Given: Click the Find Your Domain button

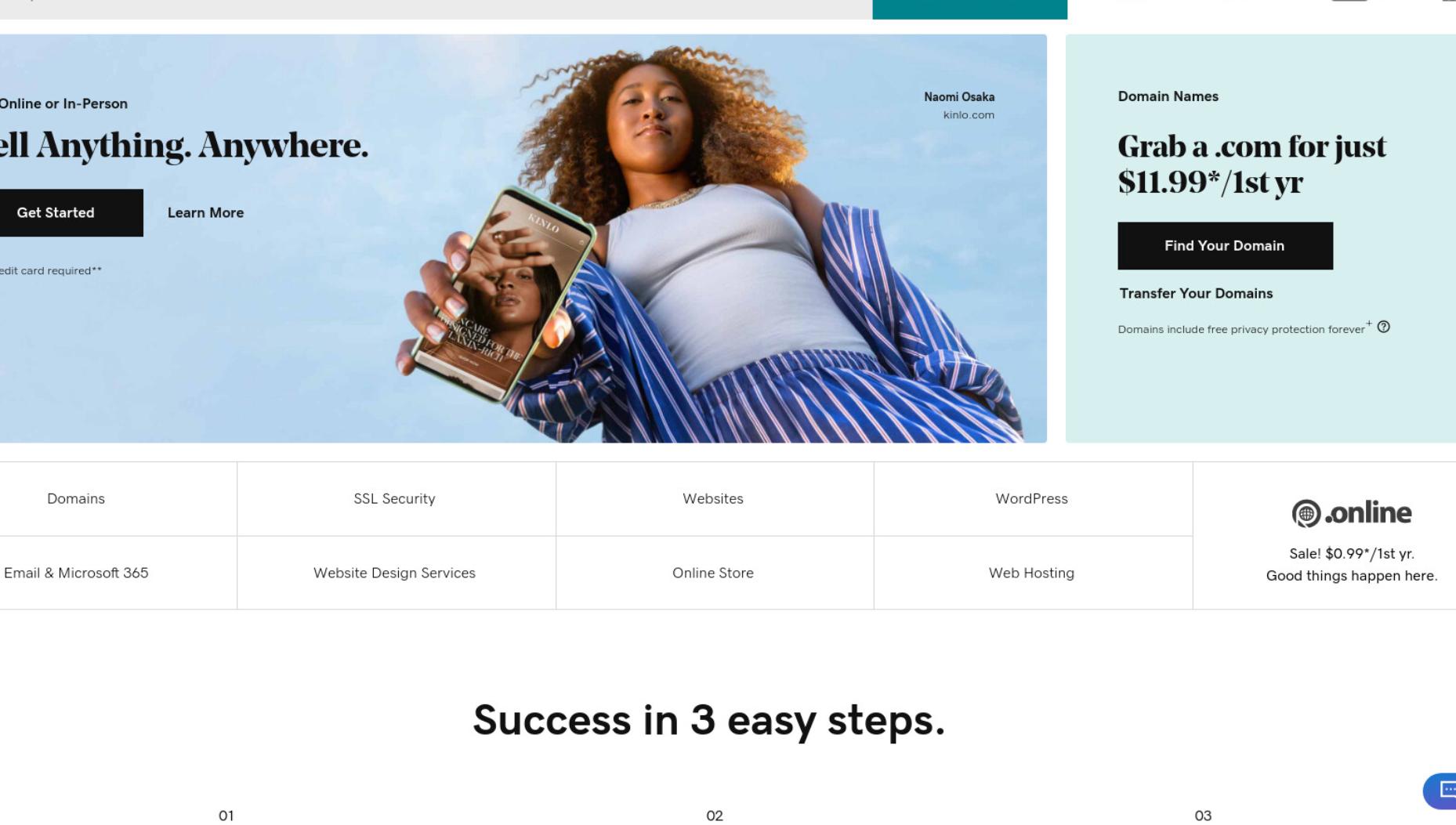Looking at the screenshot, I should click(x=1225, y=245).
